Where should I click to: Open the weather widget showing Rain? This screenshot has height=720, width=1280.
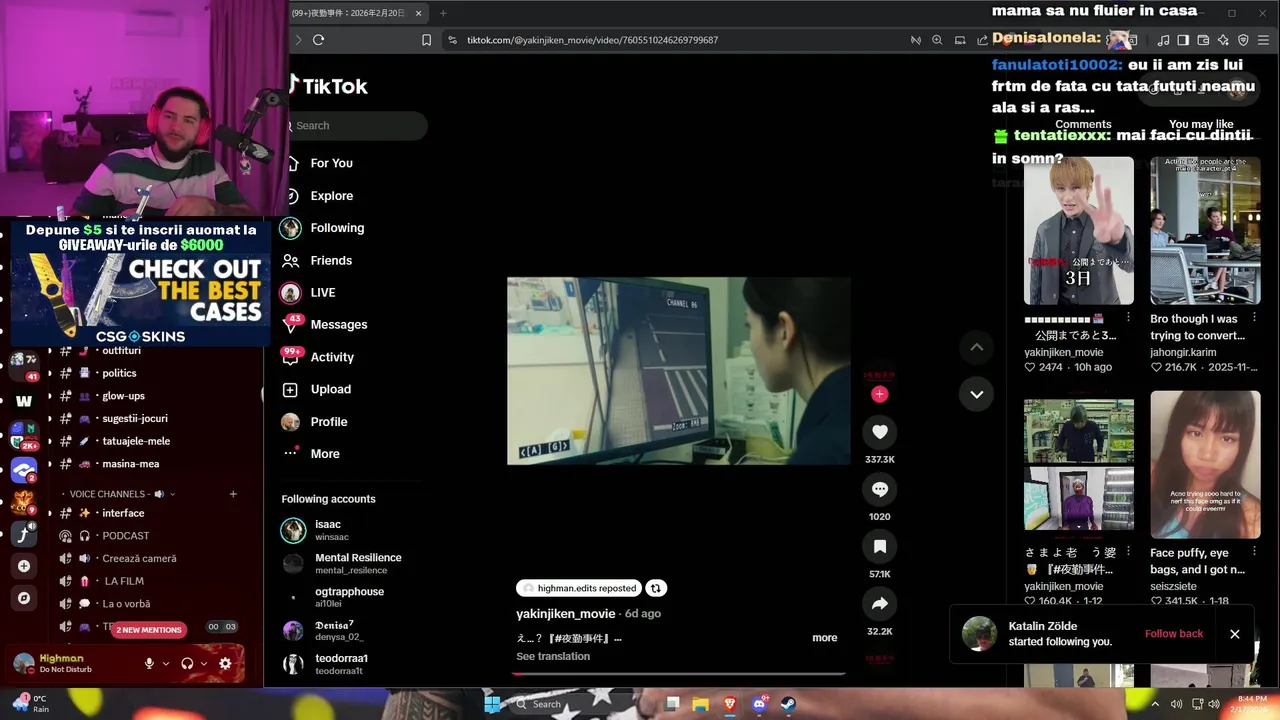pos(30,704)
